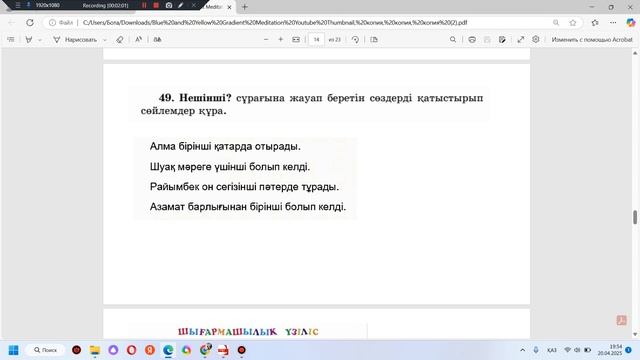
Task: Open PDF viewer settings gear
Action: coord(536,40)
